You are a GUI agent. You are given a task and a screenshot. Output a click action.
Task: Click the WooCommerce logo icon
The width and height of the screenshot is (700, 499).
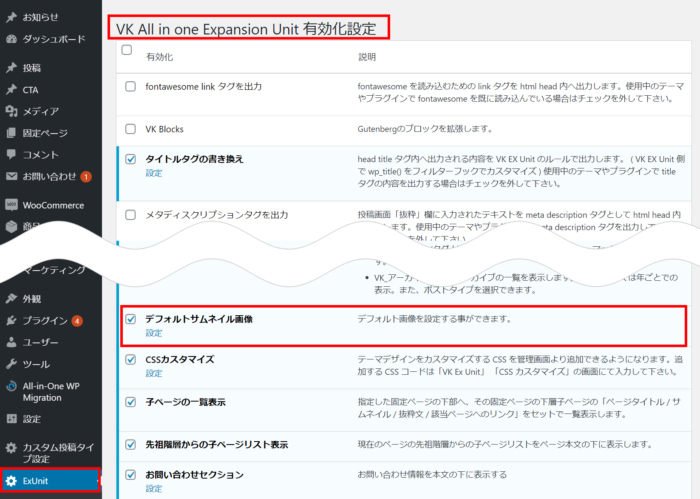(x=11, y=205)
